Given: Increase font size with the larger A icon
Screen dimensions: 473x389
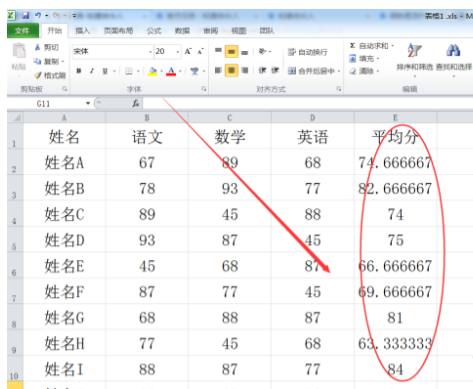Looking at the screenshot, I should (188, 51).
